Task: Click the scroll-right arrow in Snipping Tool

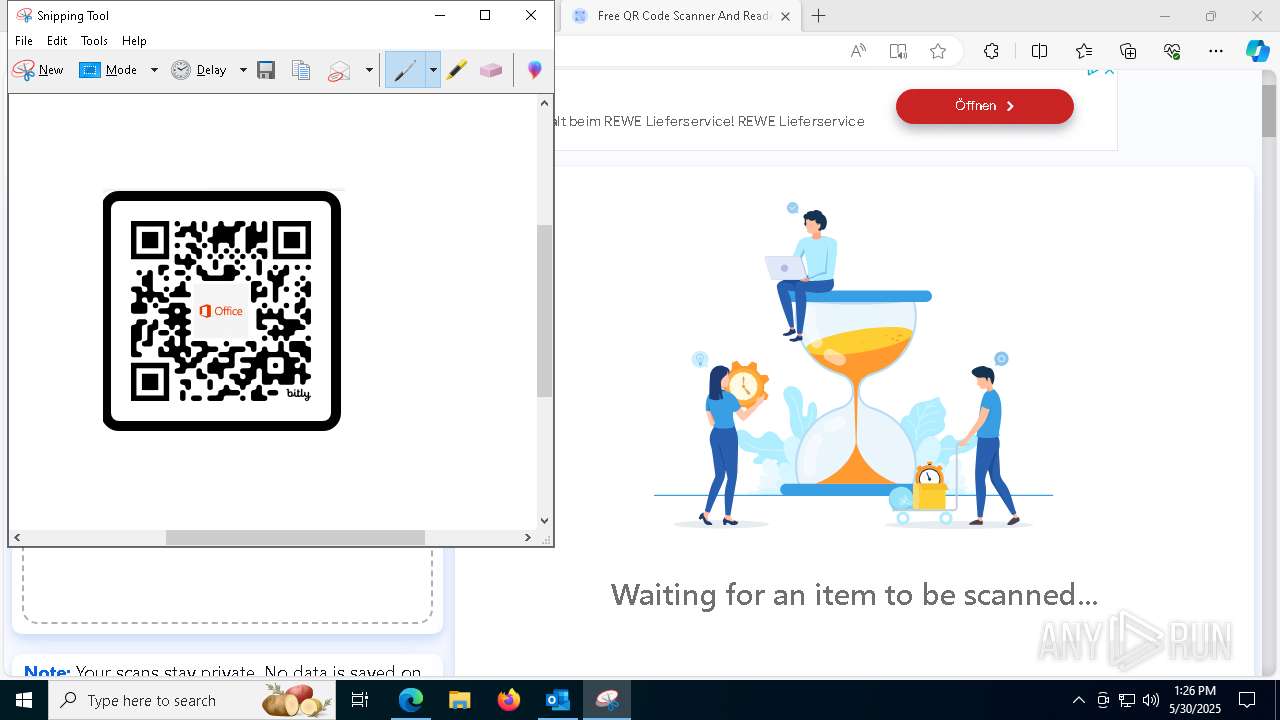Action: (x=528, y=537)
